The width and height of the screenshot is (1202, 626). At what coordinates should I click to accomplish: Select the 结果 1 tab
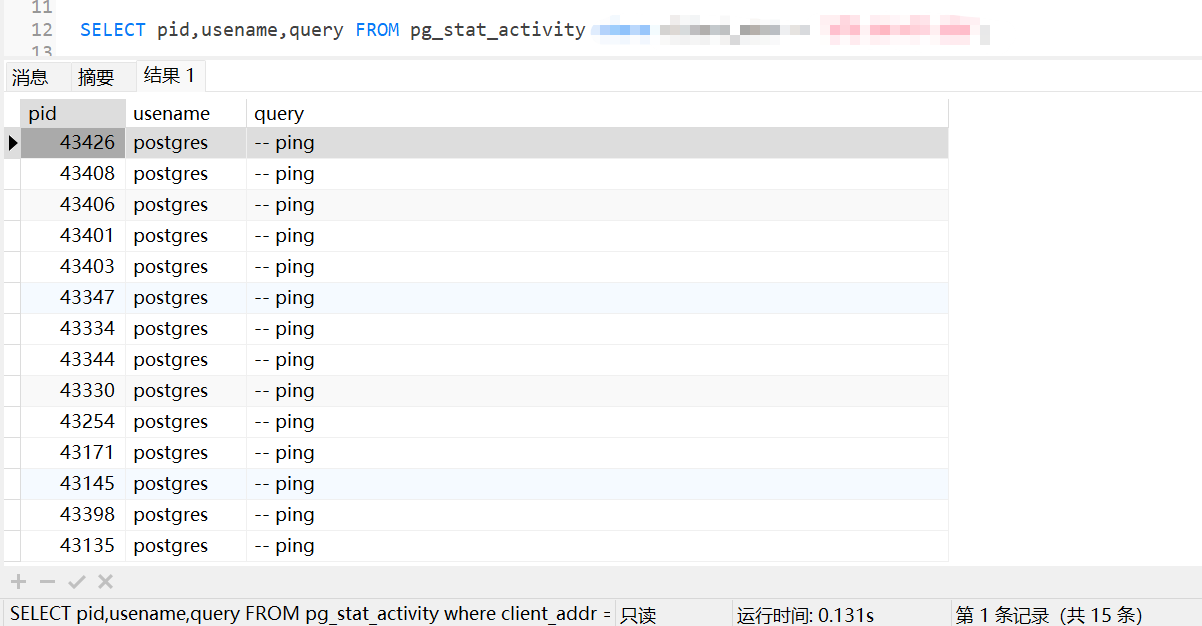tap(169, 76)
